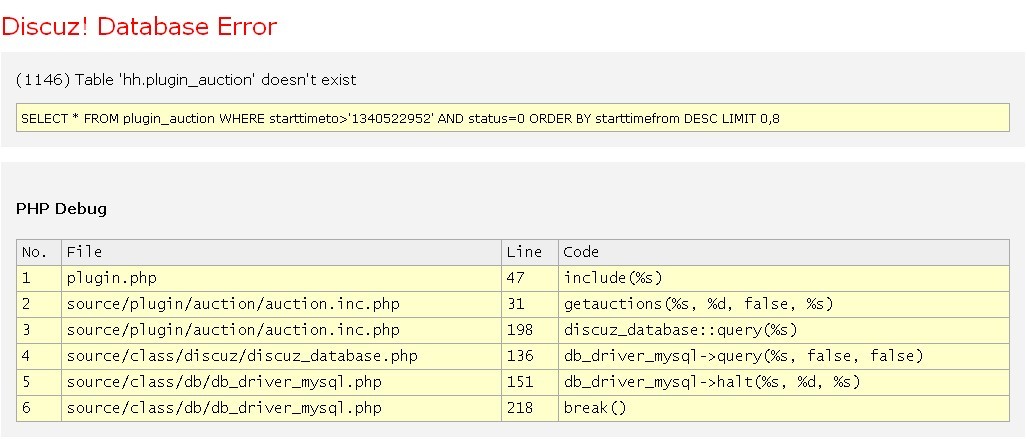Click the getauctions code cell
The height and width of the screenshot is (439, 1027).
click(698, 304)
